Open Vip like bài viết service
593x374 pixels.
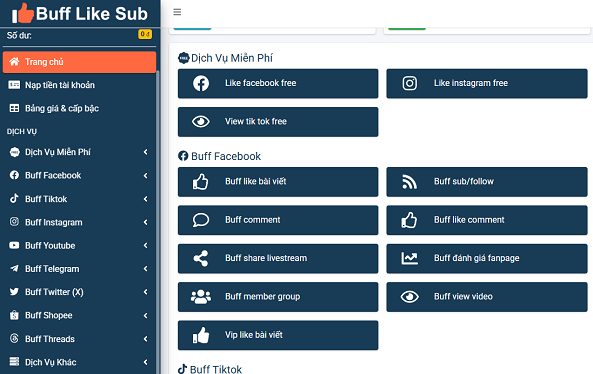tap(278, 335)
